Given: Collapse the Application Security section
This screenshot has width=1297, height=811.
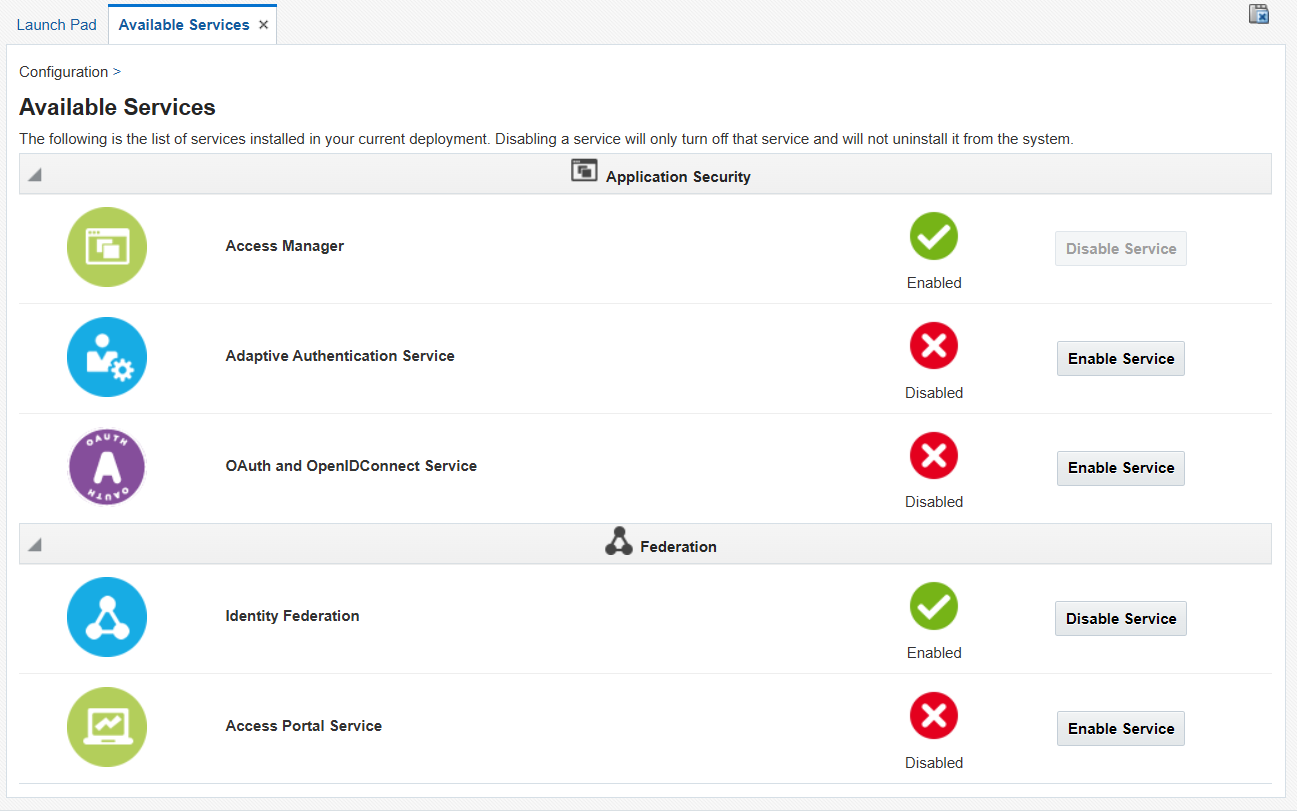Looking at the screenshot, I should pyautogui.click(x=35, y=175).
